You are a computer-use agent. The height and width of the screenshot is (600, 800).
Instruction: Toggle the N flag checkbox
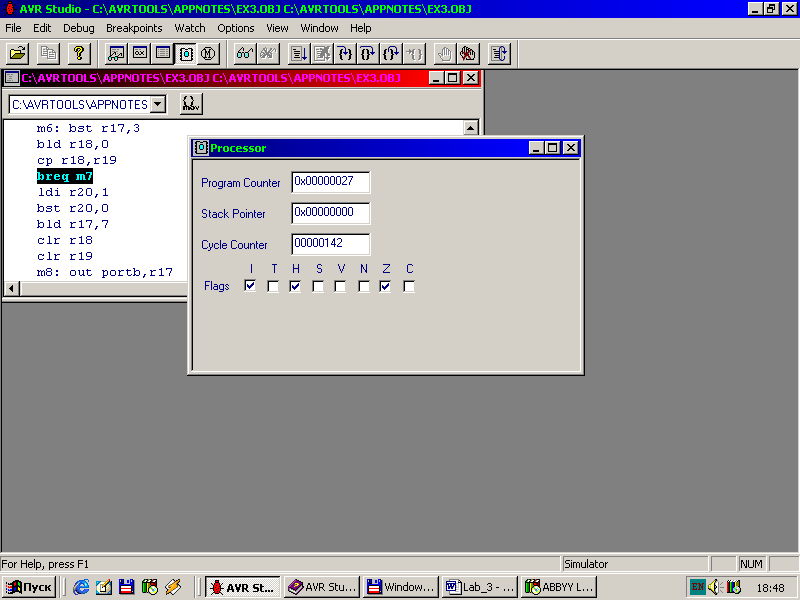coord(364,286)
